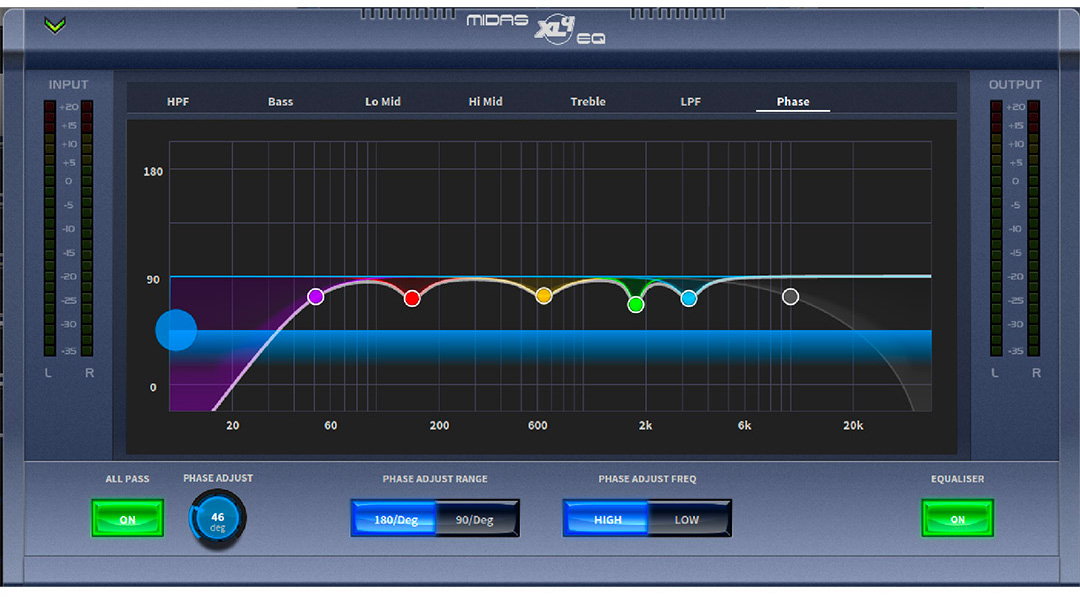The image size is (1080, 597).
Task: Click the Midas XL4 EQ logo
Action: point(535,28)
